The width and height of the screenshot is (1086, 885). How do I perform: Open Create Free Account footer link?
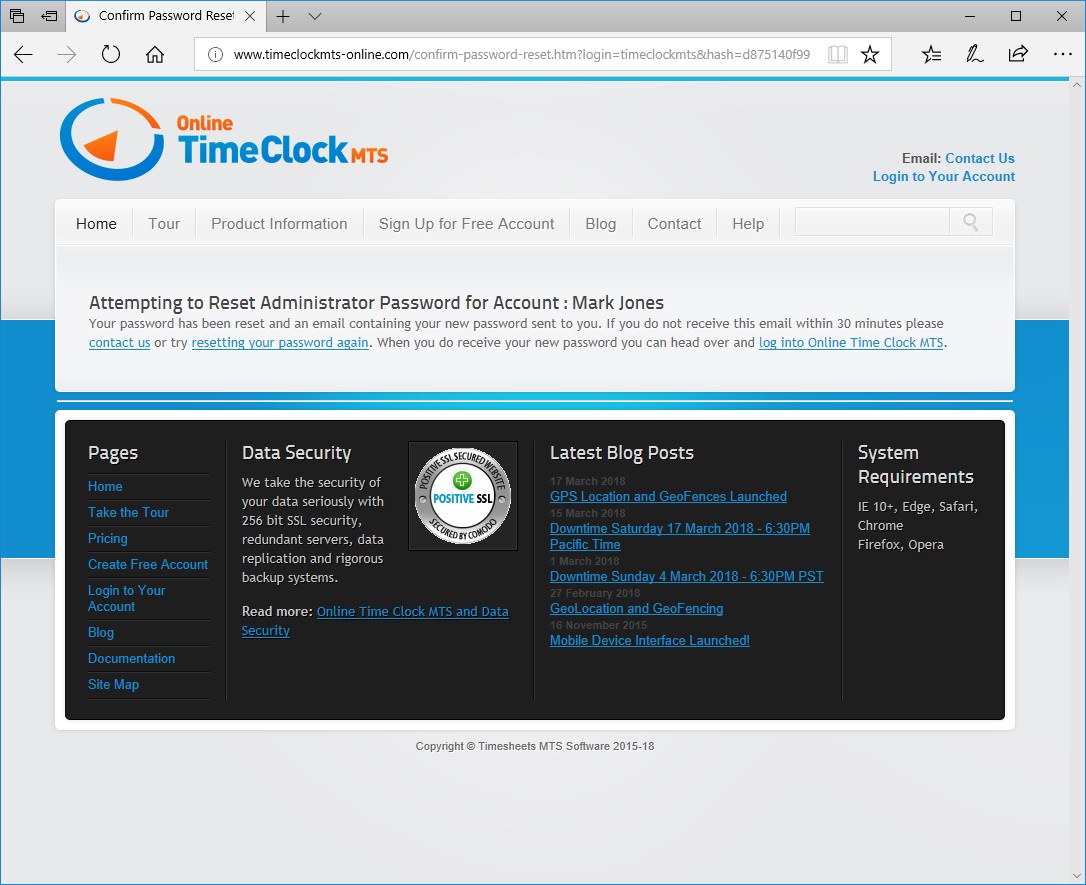pos(148,564)
